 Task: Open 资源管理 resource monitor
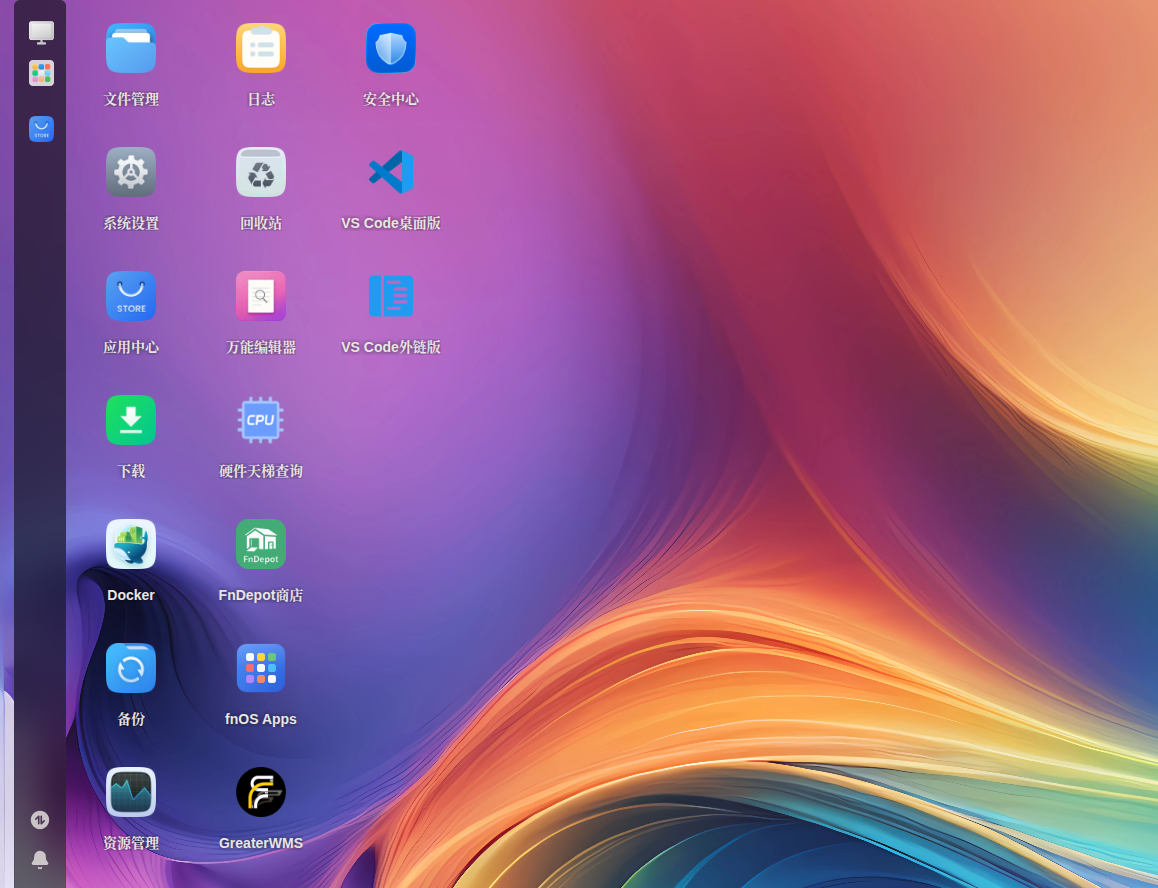pos(131,793)
